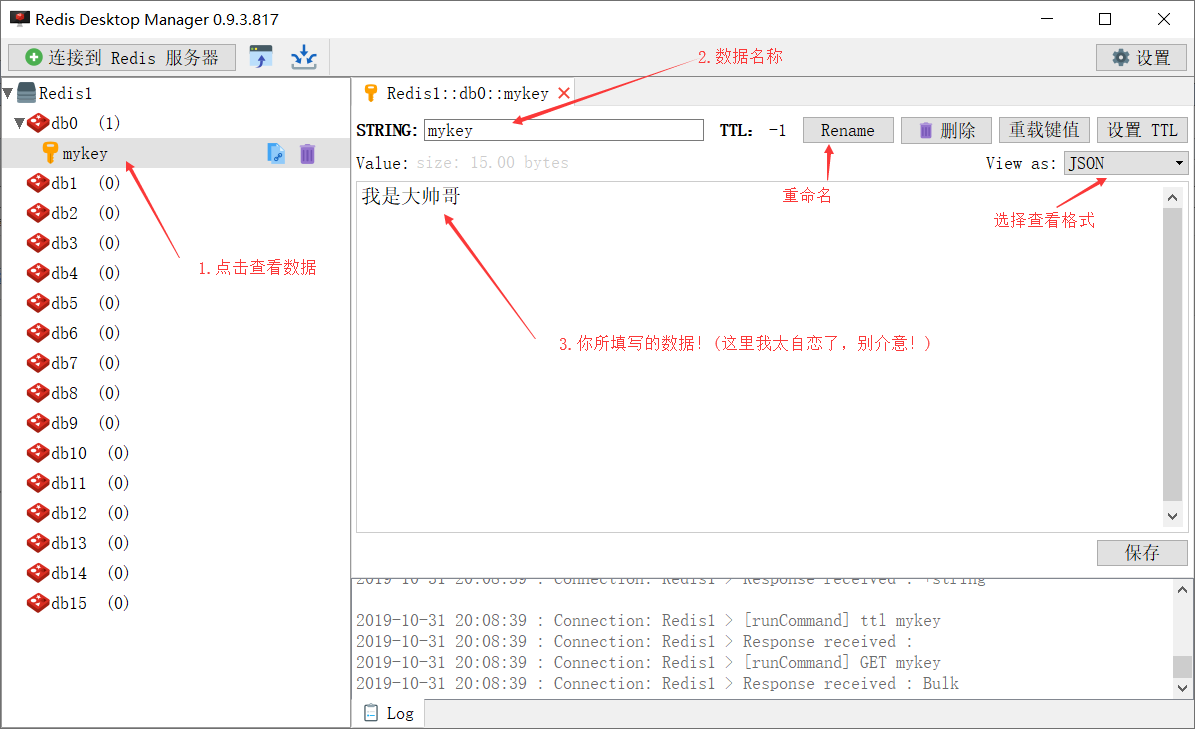Image resolution: width=1195 pixels, height=729 pixels.
Task: Click the TTL value -1
Action: point(777,130)
